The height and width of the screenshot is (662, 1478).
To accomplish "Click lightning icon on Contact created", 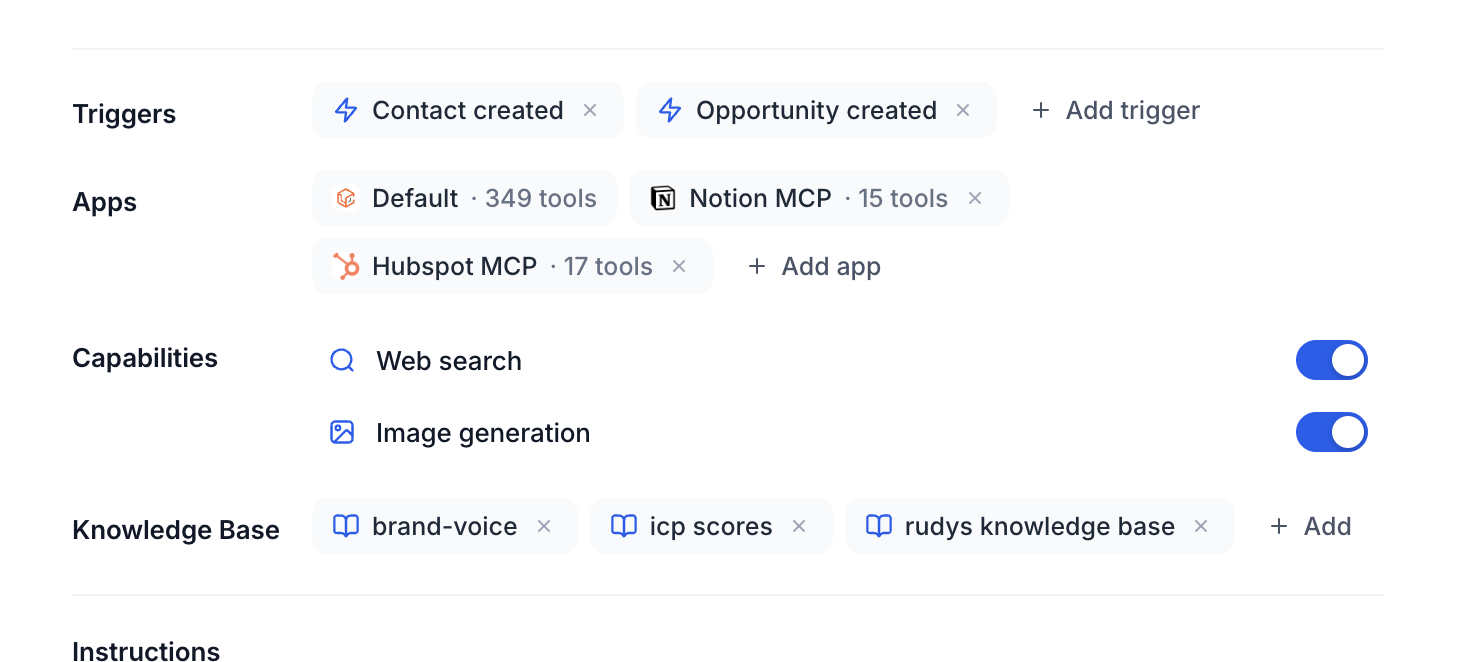I will [x=346, y=110].
